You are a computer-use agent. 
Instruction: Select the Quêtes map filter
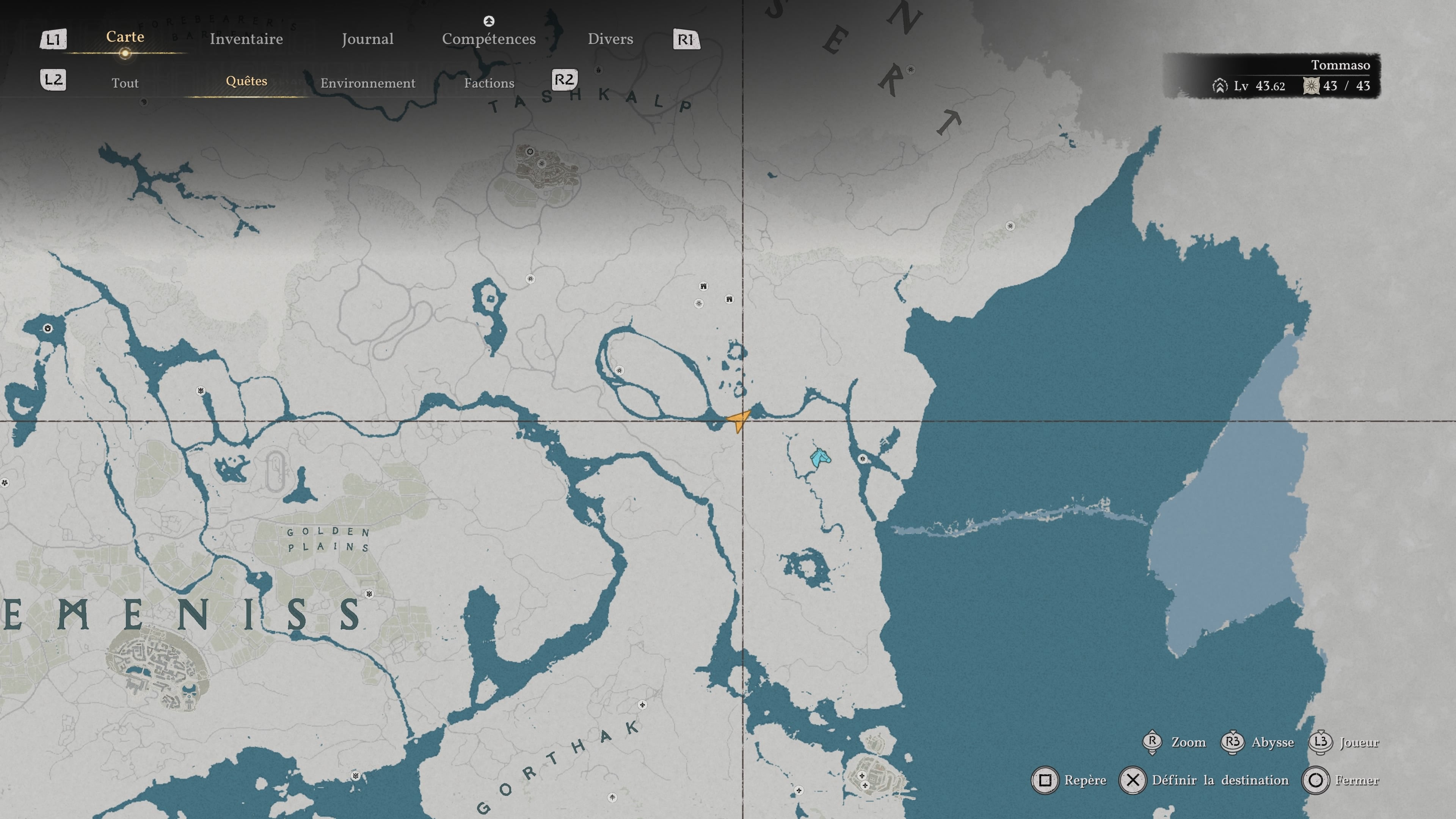[x=246, y=81]
